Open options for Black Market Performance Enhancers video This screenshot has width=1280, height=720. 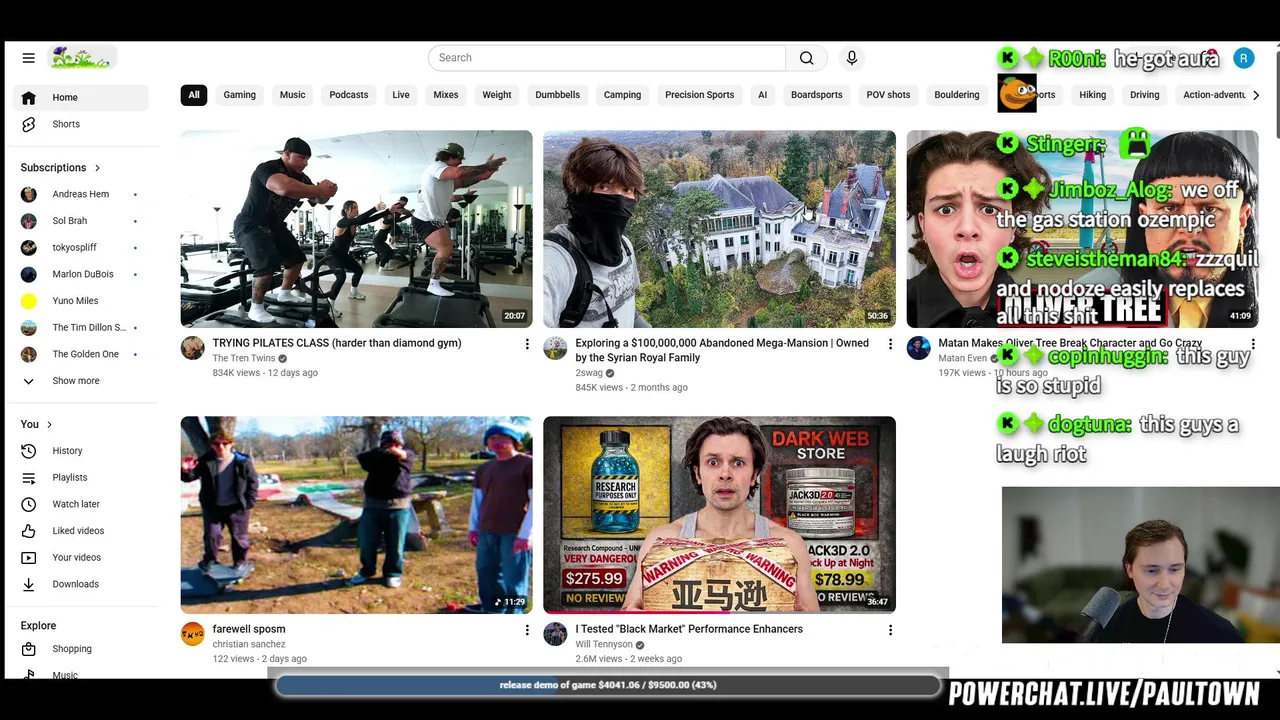coord(890,630)
